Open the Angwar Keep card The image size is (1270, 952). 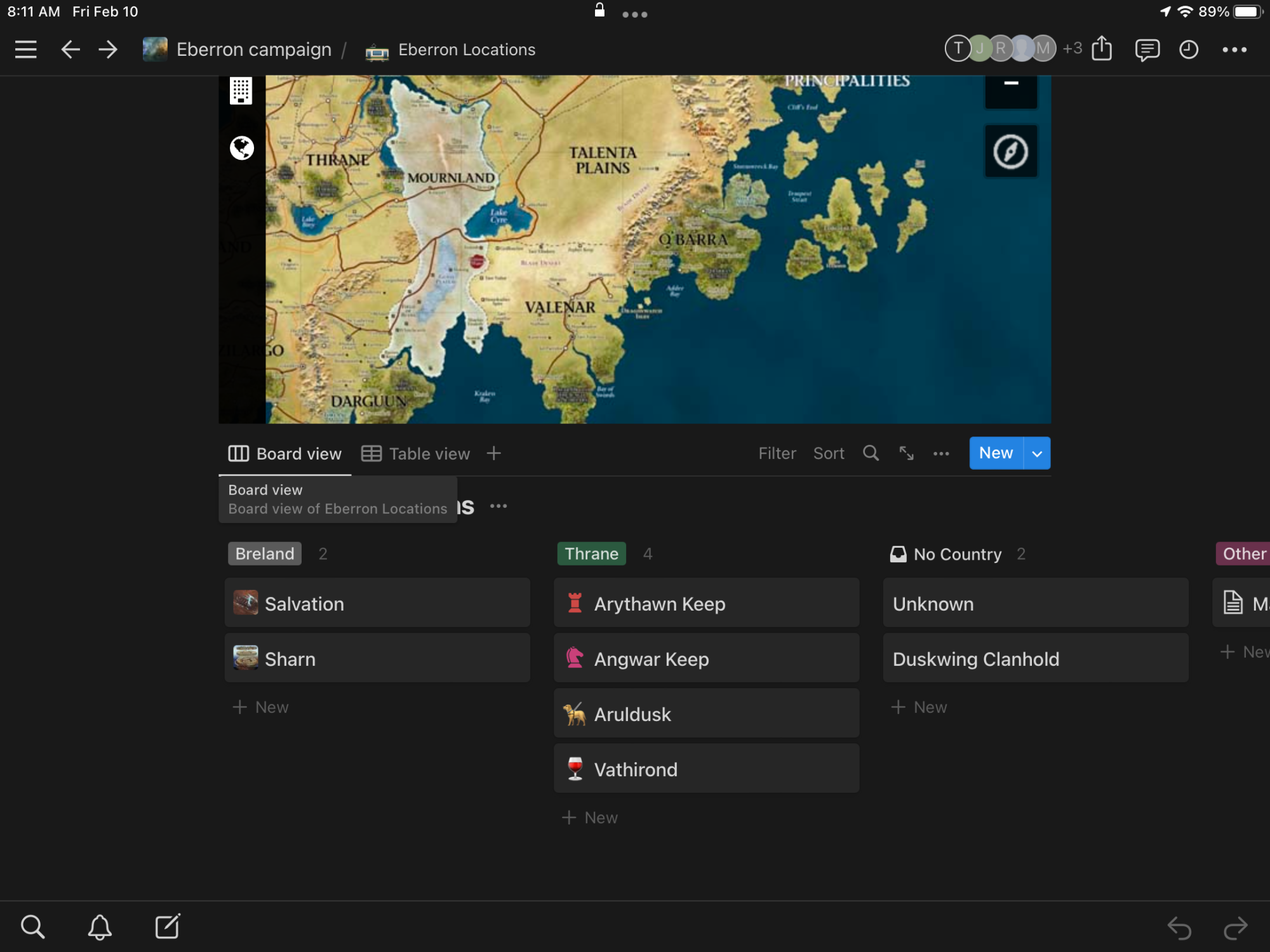coord(706,658)
